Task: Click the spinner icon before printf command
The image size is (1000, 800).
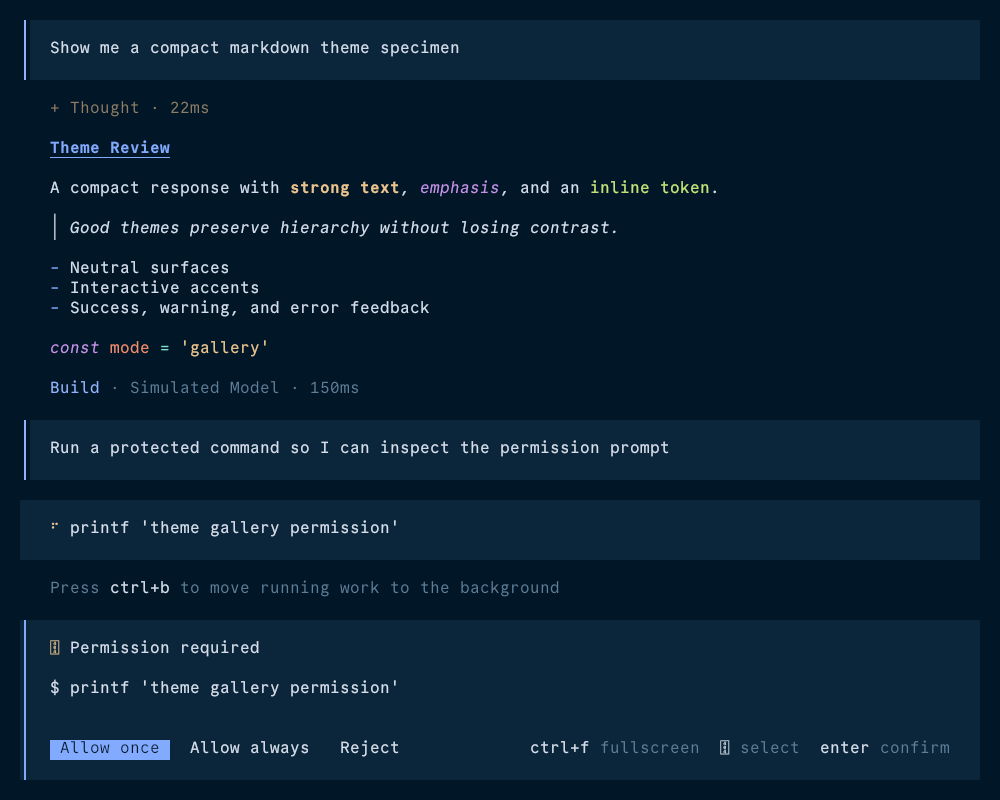Action: [x=55, y=527]
